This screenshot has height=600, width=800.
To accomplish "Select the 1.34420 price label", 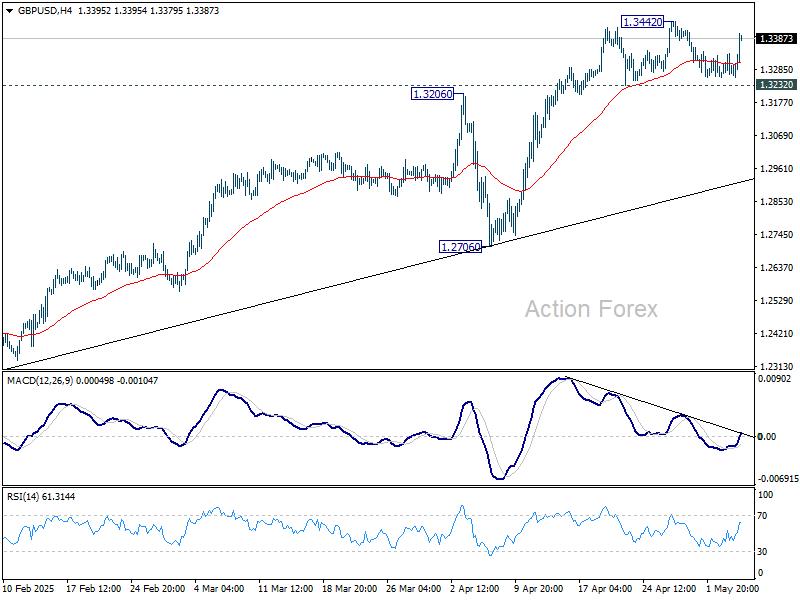I will pyautogui.click(x=643, y=22).
